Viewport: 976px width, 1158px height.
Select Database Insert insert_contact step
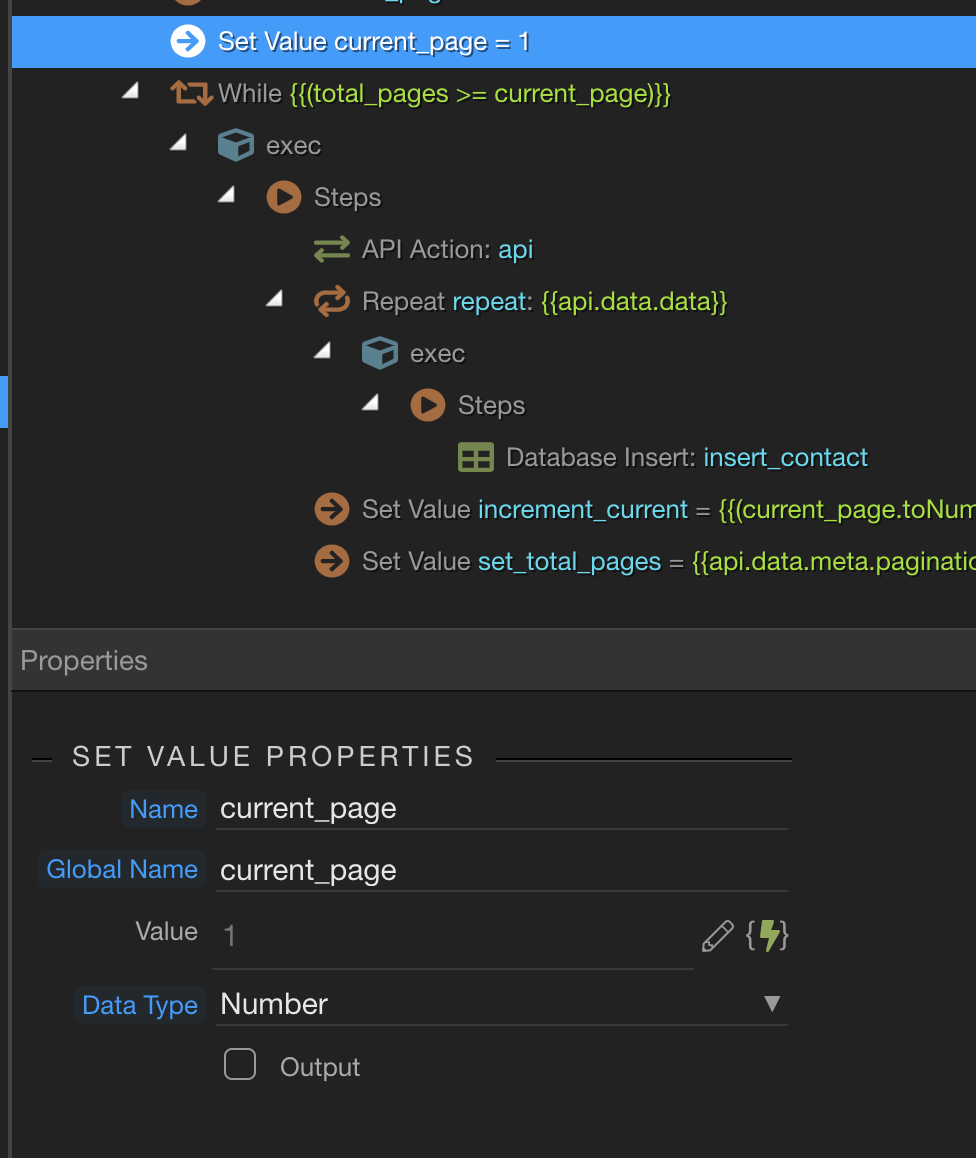[x=686, y=458]
